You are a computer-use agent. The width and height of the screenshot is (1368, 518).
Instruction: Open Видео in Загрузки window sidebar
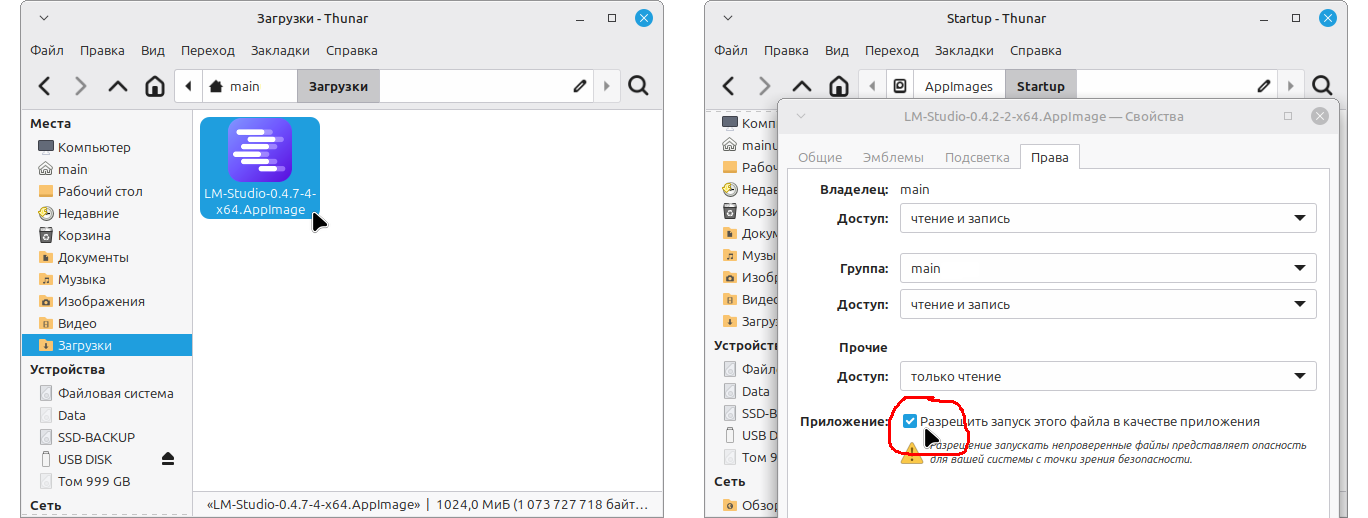pyautogui.click(x=107, y=323)
